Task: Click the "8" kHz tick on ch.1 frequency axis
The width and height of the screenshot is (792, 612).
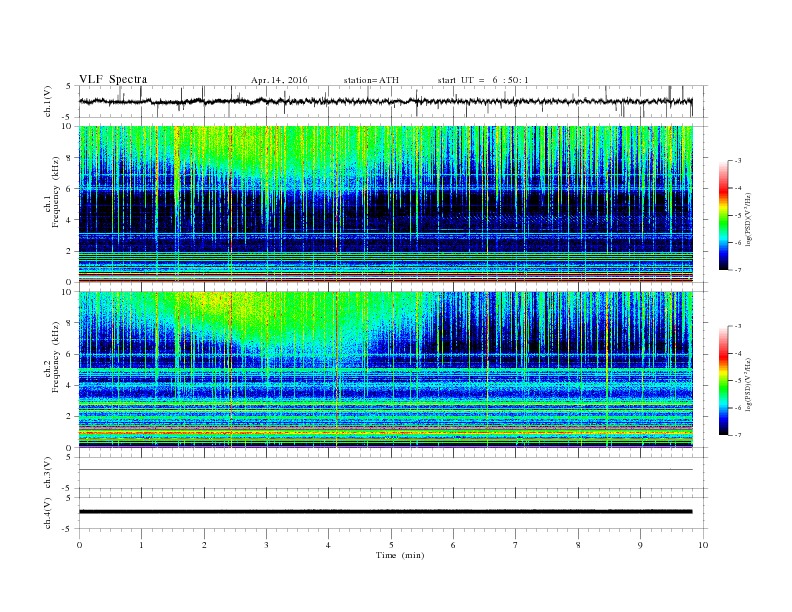Action: click(x=70, y=158)
